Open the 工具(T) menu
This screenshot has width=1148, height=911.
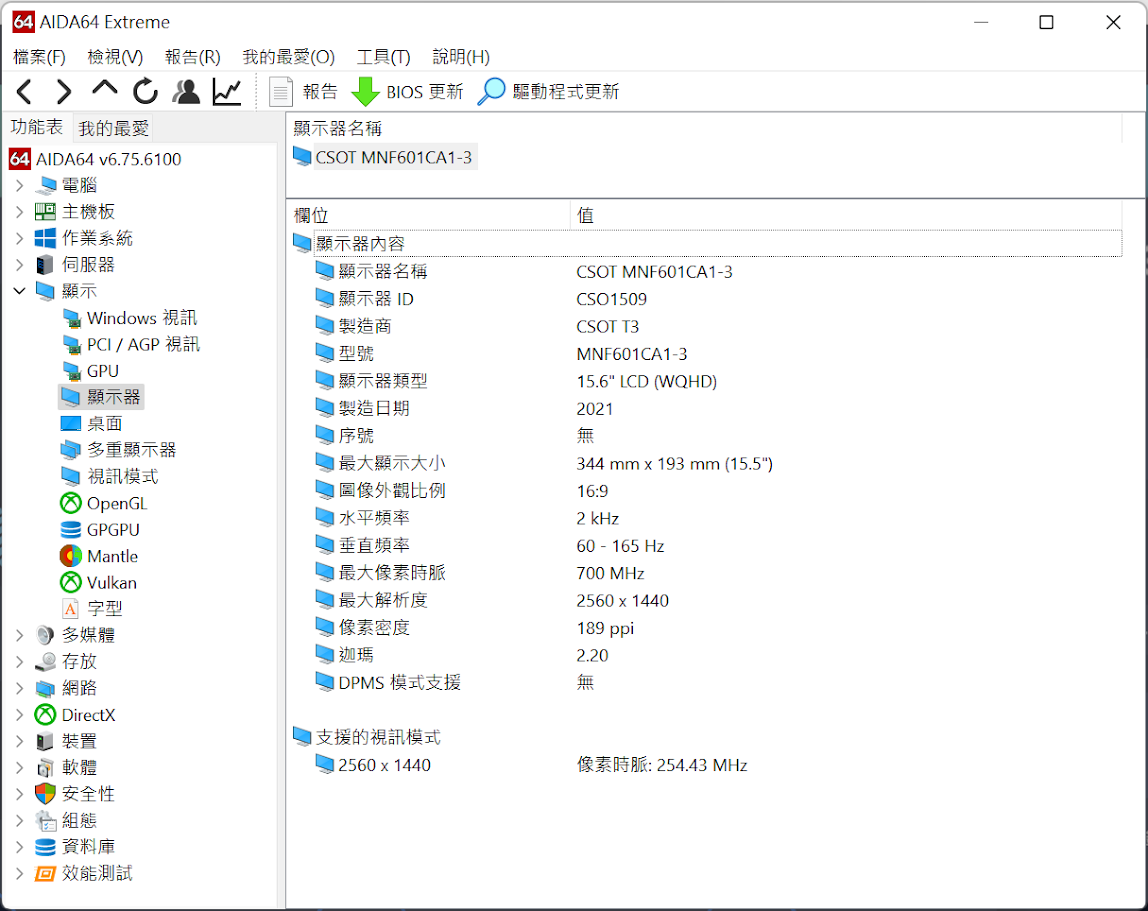pos(384,57)
